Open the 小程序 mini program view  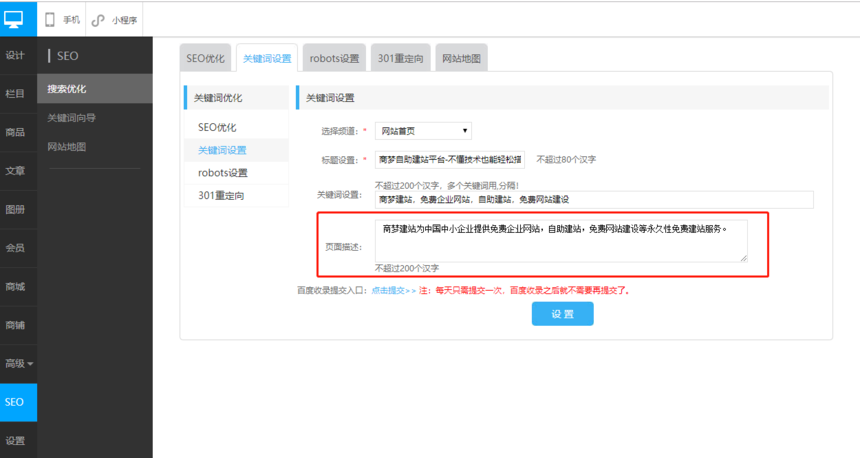point(115,20)
